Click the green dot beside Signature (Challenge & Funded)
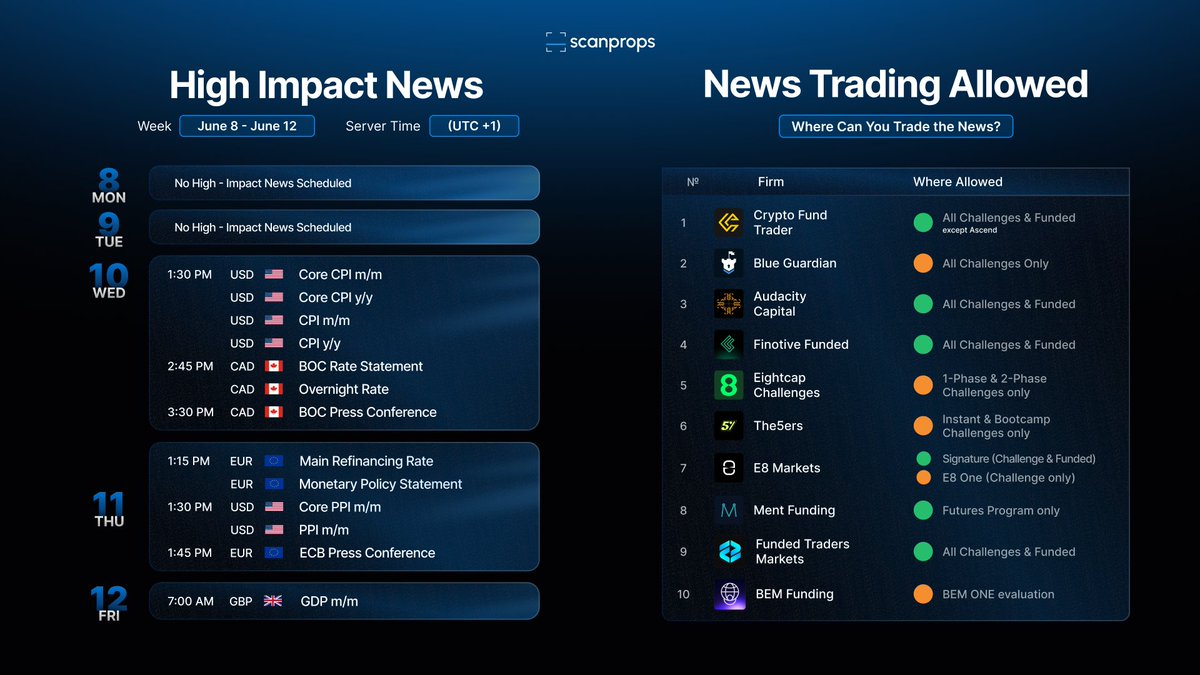1200x675 pixels. coord(924,458)
